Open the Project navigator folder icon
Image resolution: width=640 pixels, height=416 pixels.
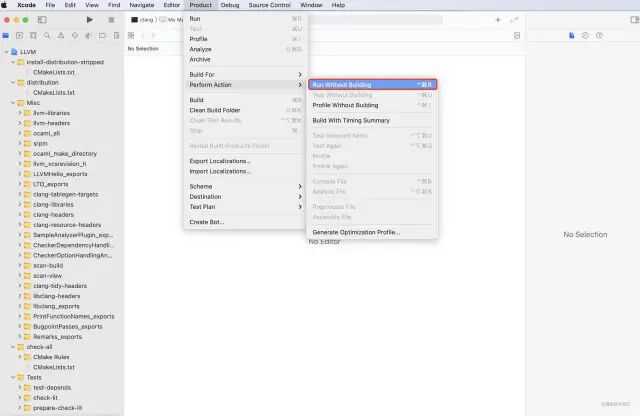[6, 36]
